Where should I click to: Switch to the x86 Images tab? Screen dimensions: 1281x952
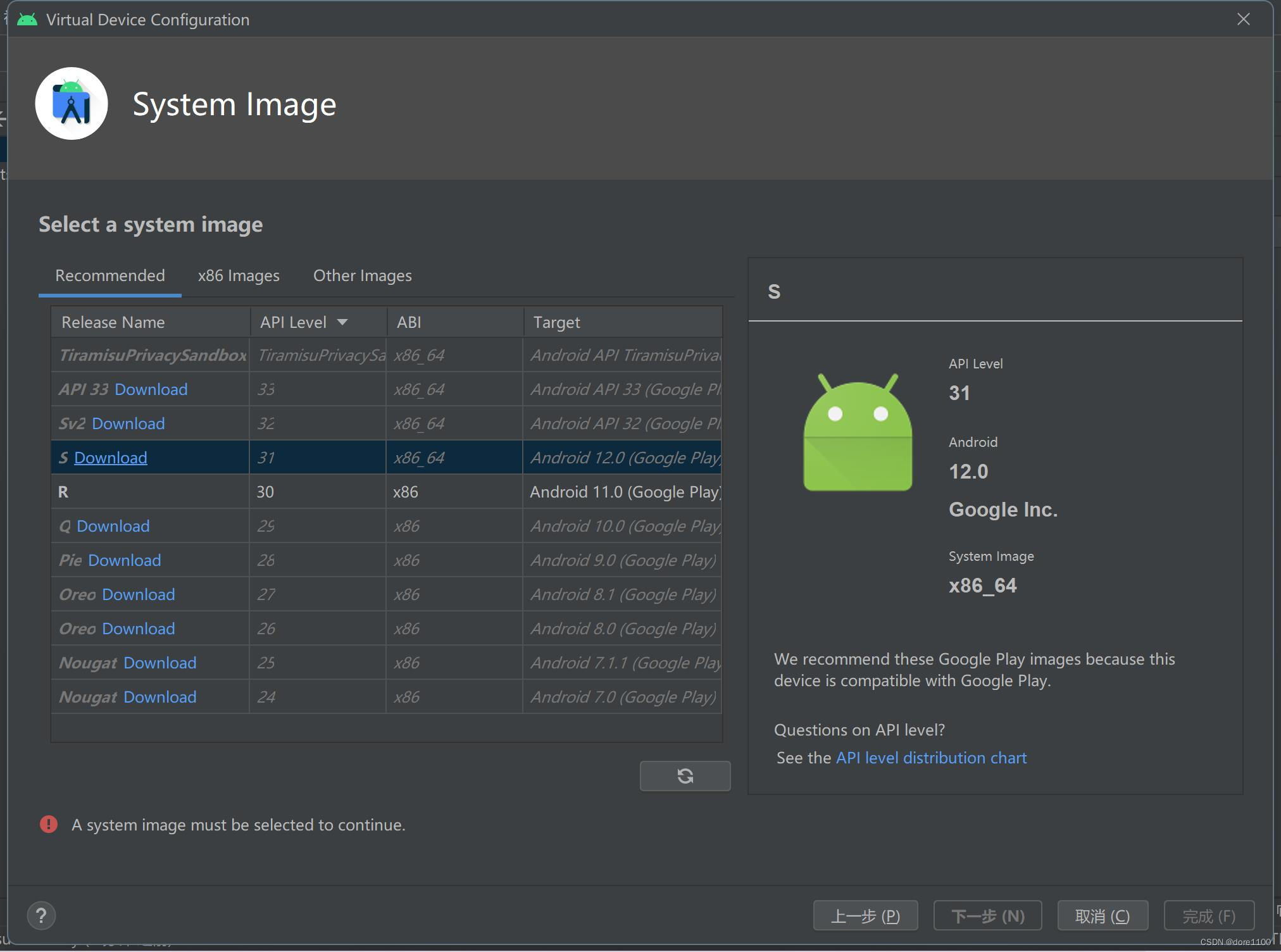click(239, 275)
